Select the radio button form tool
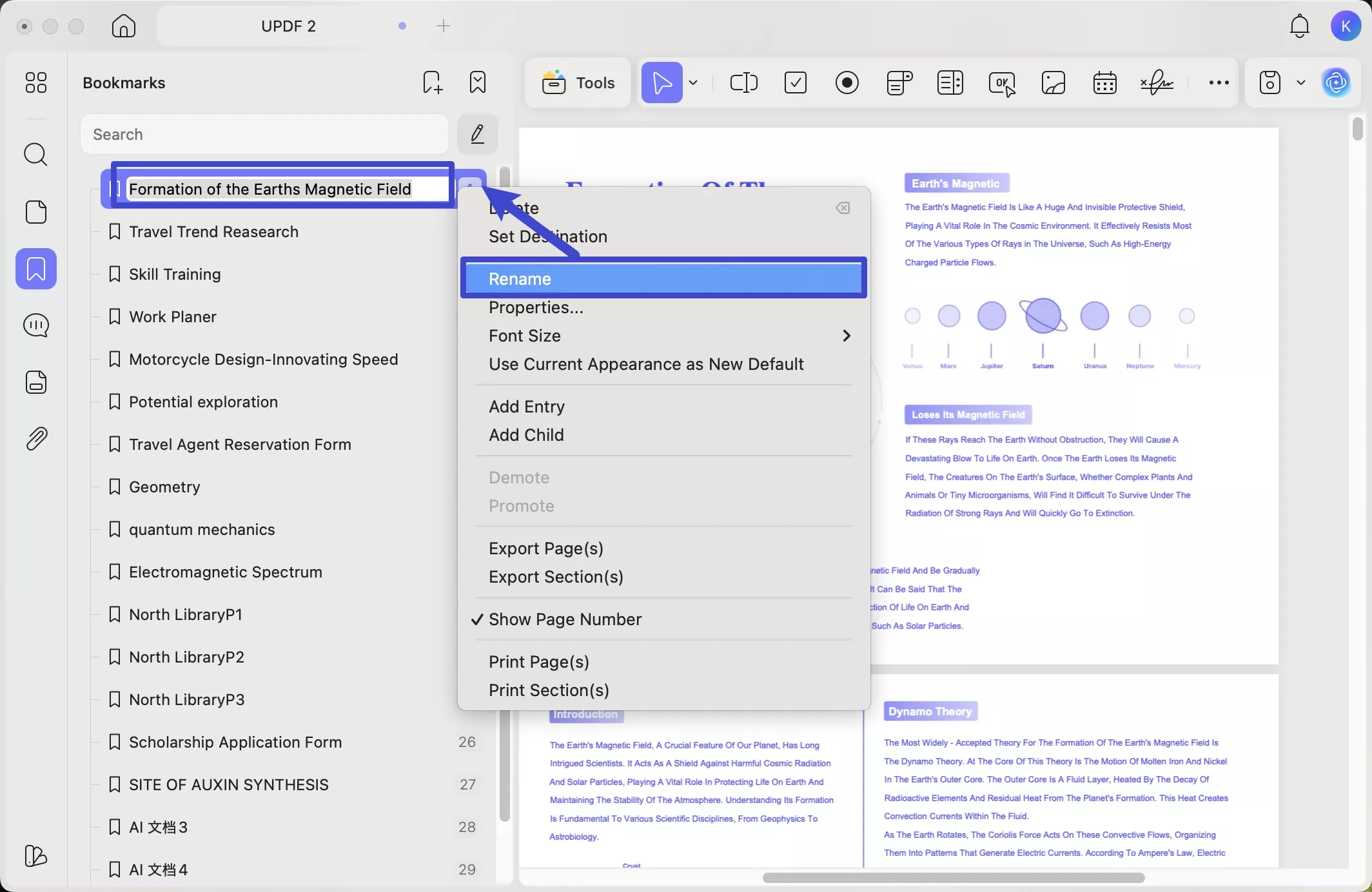Viewport: 1372px width, 892px height. coord(847,82)
